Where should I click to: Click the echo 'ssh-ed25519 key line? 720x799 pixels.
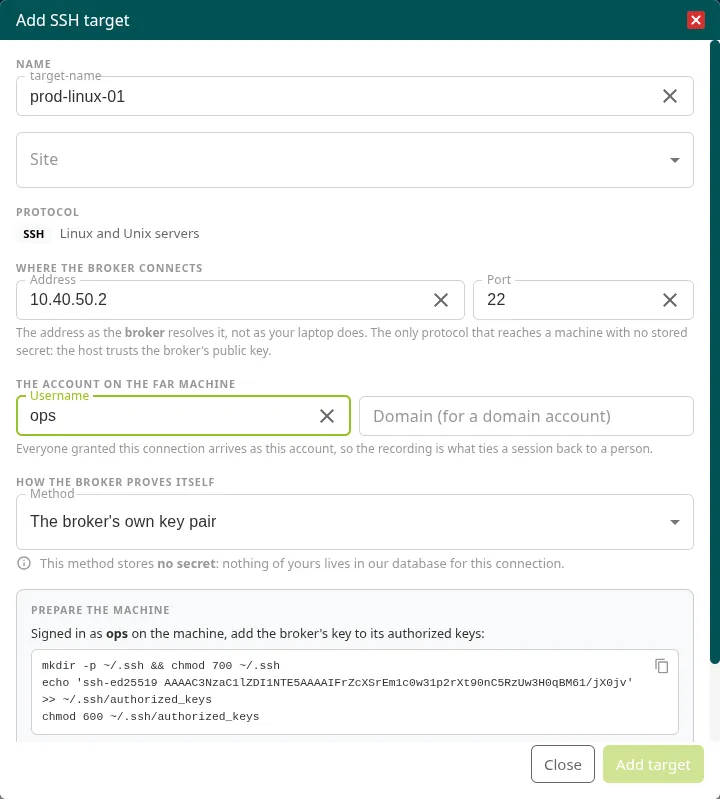[x=337, y=682]
